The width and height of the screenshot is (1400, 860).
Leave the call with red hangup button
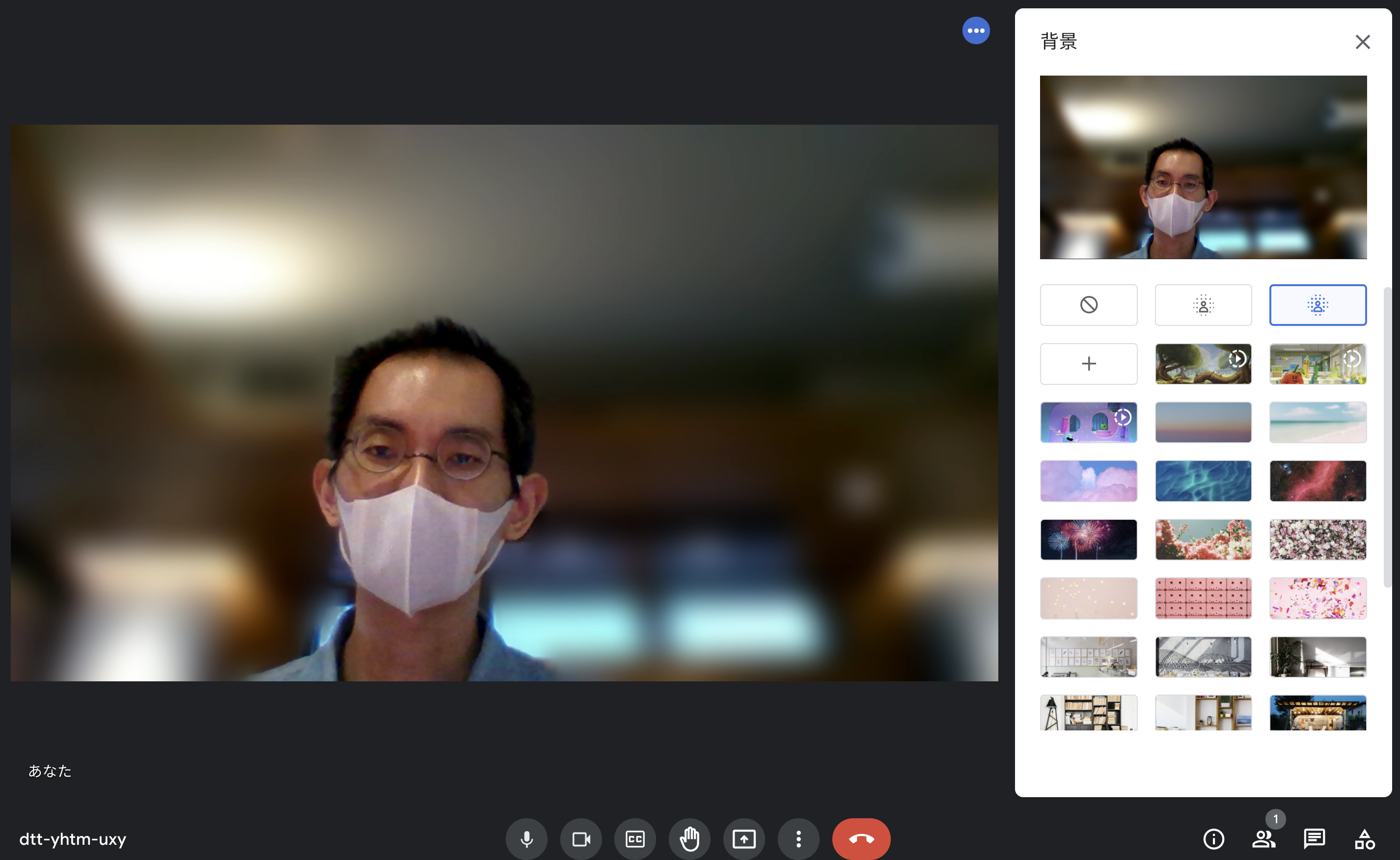coord(861,839)
